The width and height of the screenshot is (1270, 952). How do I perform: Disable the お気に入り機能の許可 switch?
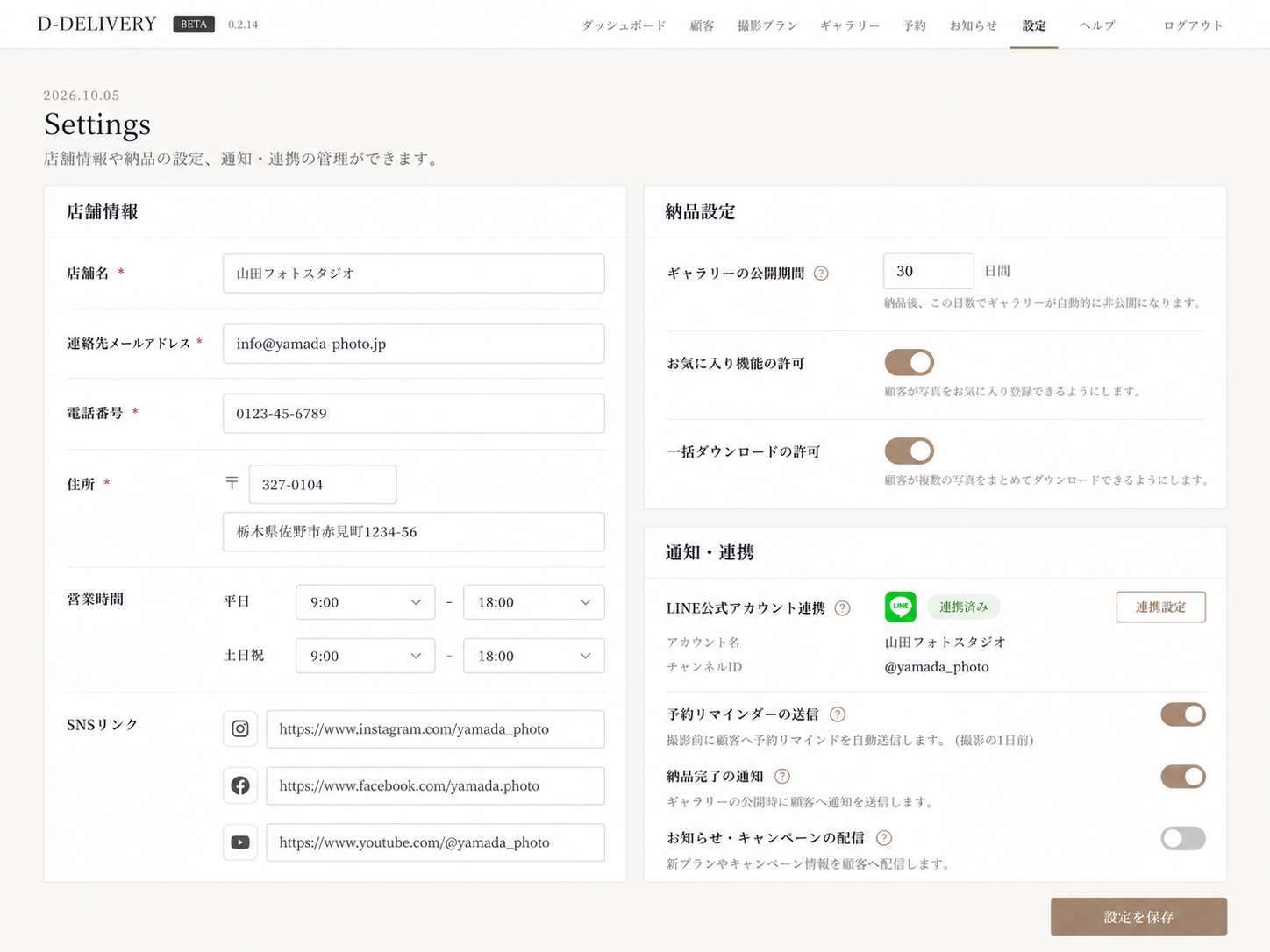(x=909, y=362)
